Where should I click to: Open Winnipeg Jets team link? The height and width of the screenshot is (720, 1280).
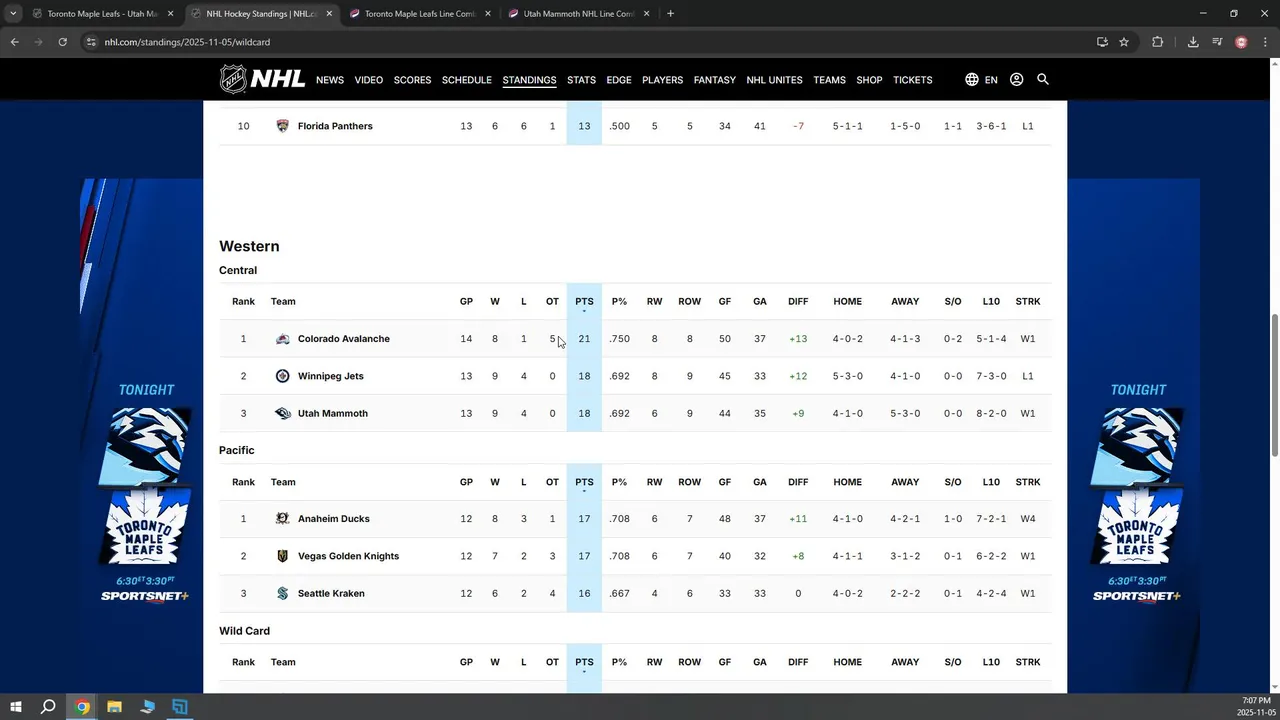pyautogui.click(x=331, y=376)
